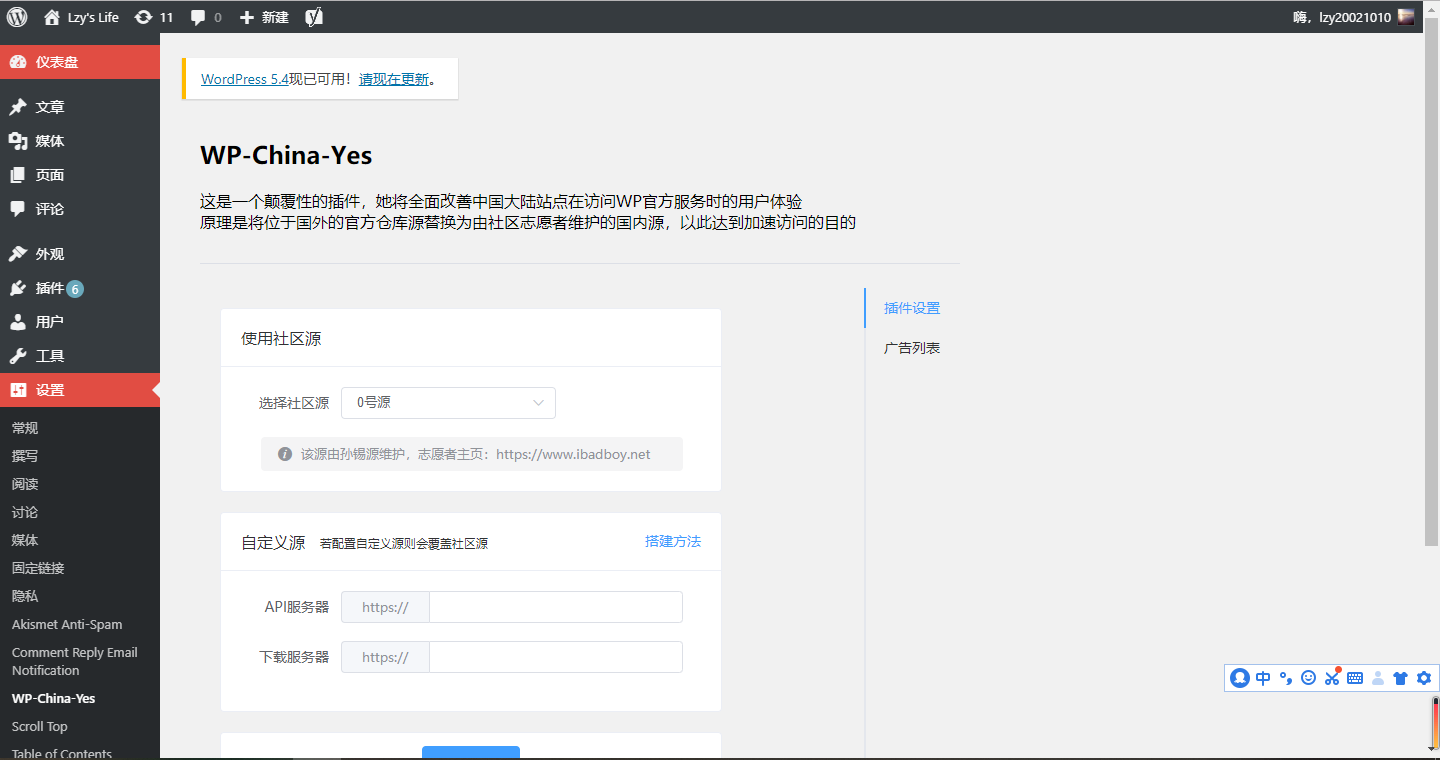Click the plug icon beside 插件
Viewport: 1440px width, 760px height.
(x=18, y=288)
